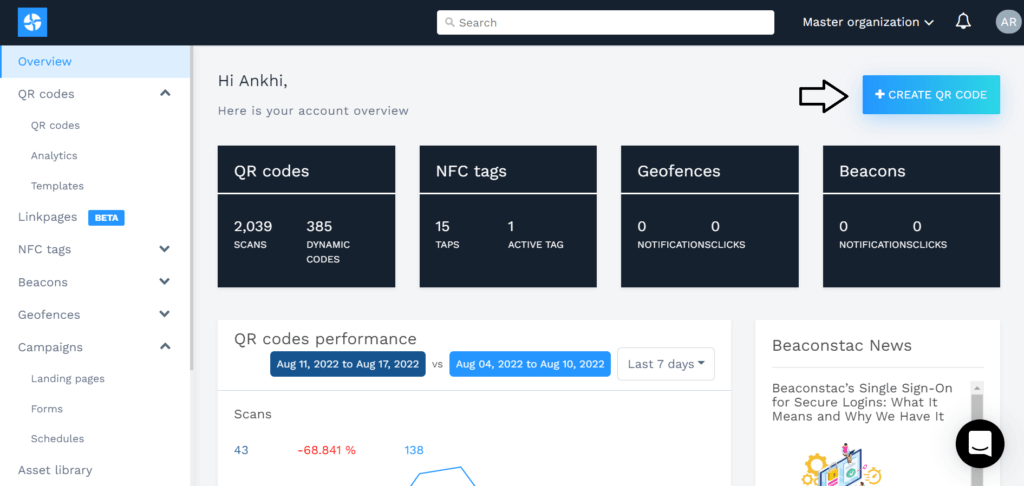The image size is (1024, 486).
Task: Open the NFC tags summary card
Action: 508,216
